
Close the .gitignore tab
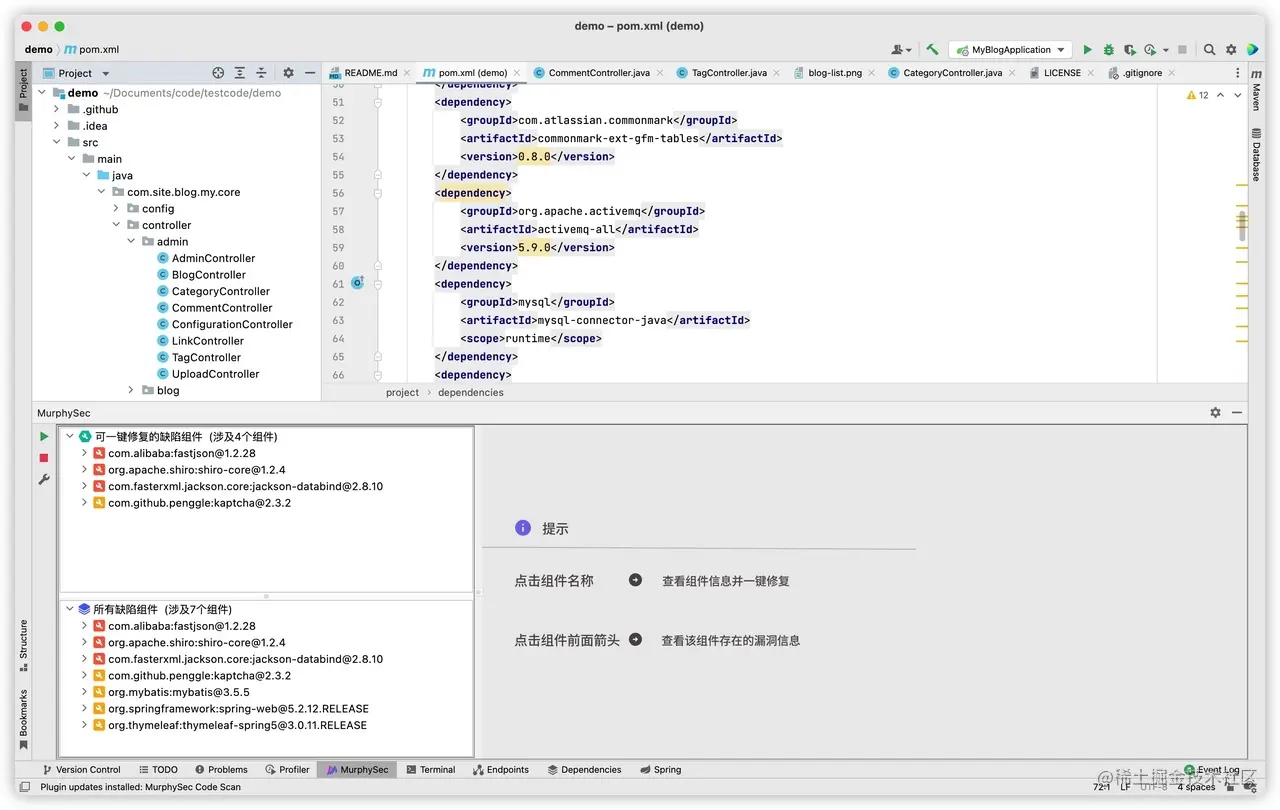click(1172, 73)
